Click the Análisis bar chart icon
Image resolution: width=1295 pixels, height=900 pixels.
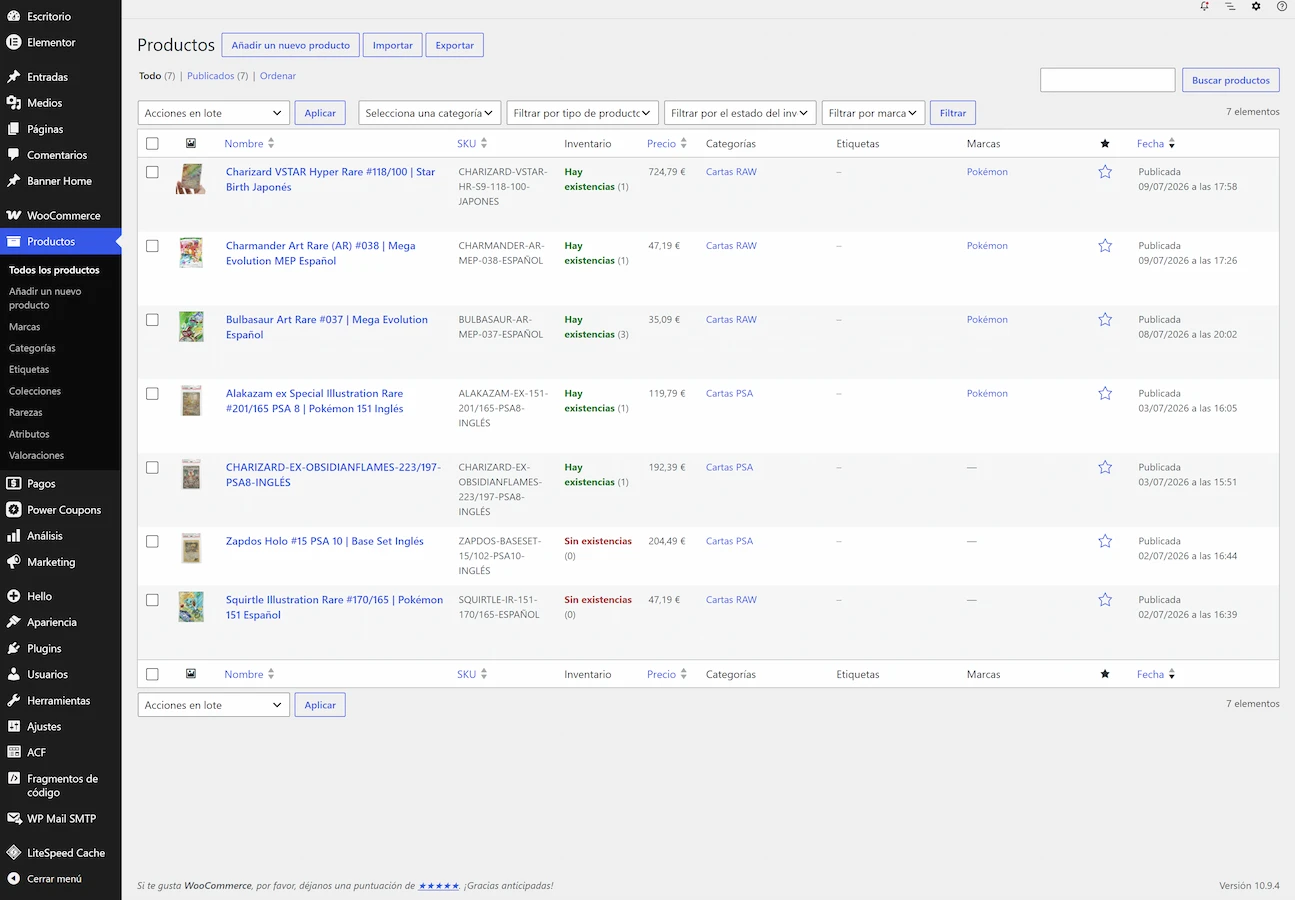point(14,536)
